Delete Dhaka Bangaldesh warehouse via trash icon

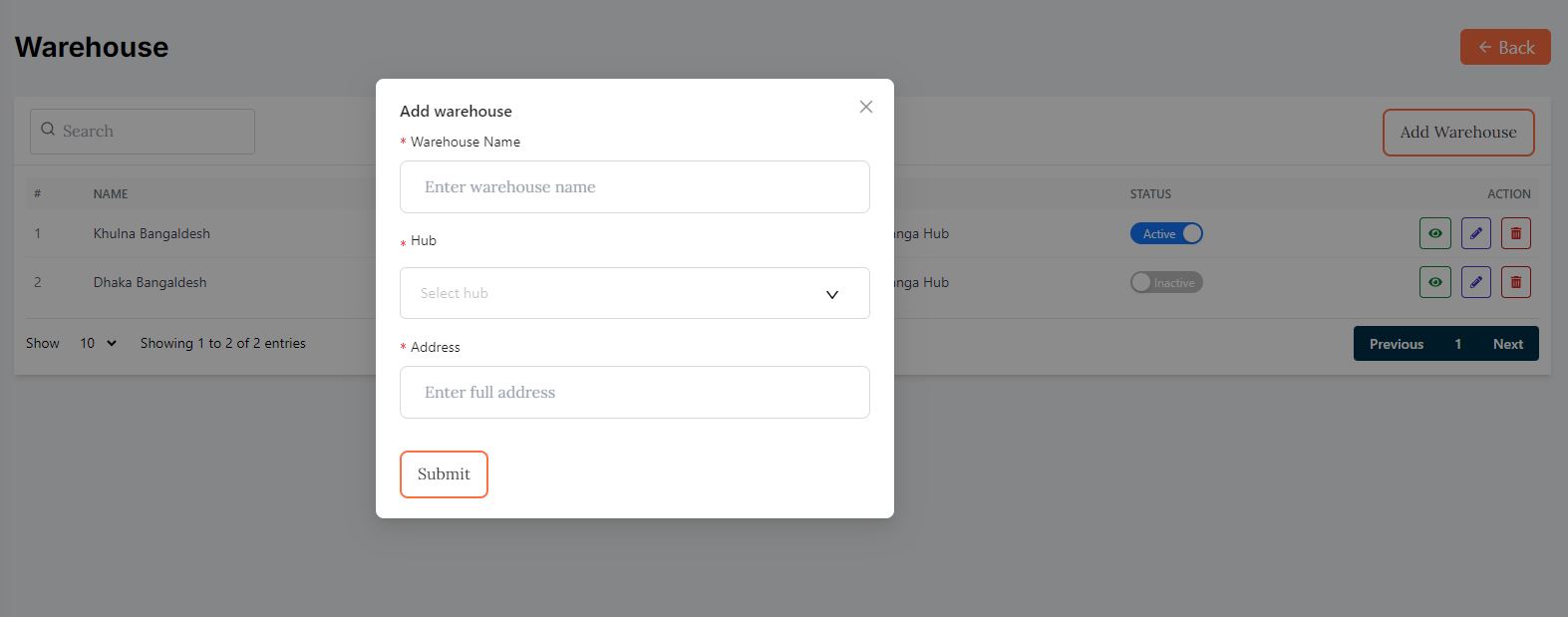[x=1515, y=282]
